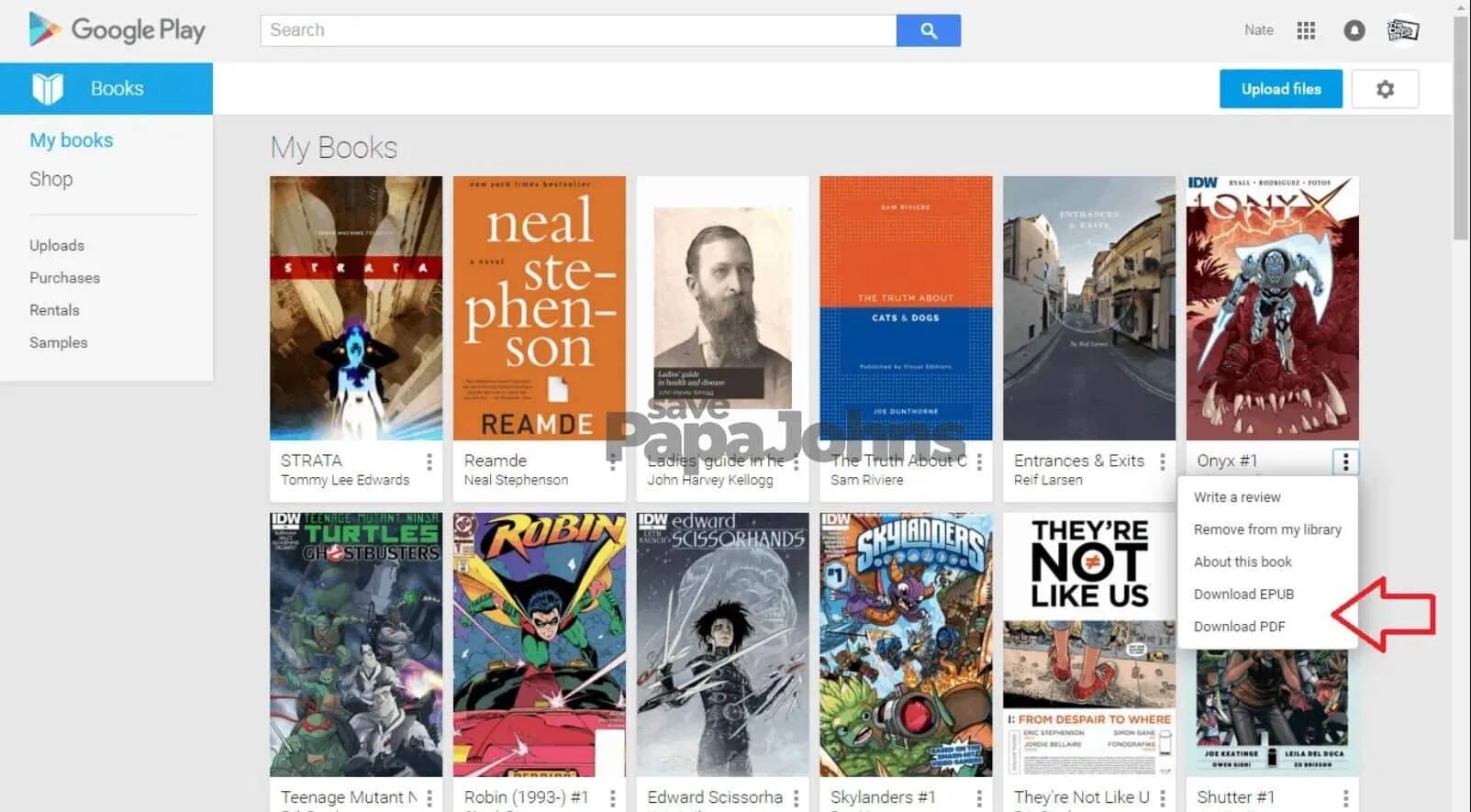Click the Books section icon
Image resolution: width=1471 pixels, height=812 pixels.
(x=47, y=88)
